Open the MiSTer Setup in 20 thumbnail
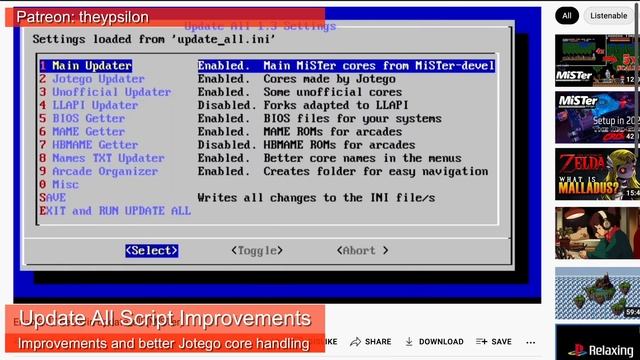Image resolution: width=640 pixels, height=360 pixels. coord(597,117)
